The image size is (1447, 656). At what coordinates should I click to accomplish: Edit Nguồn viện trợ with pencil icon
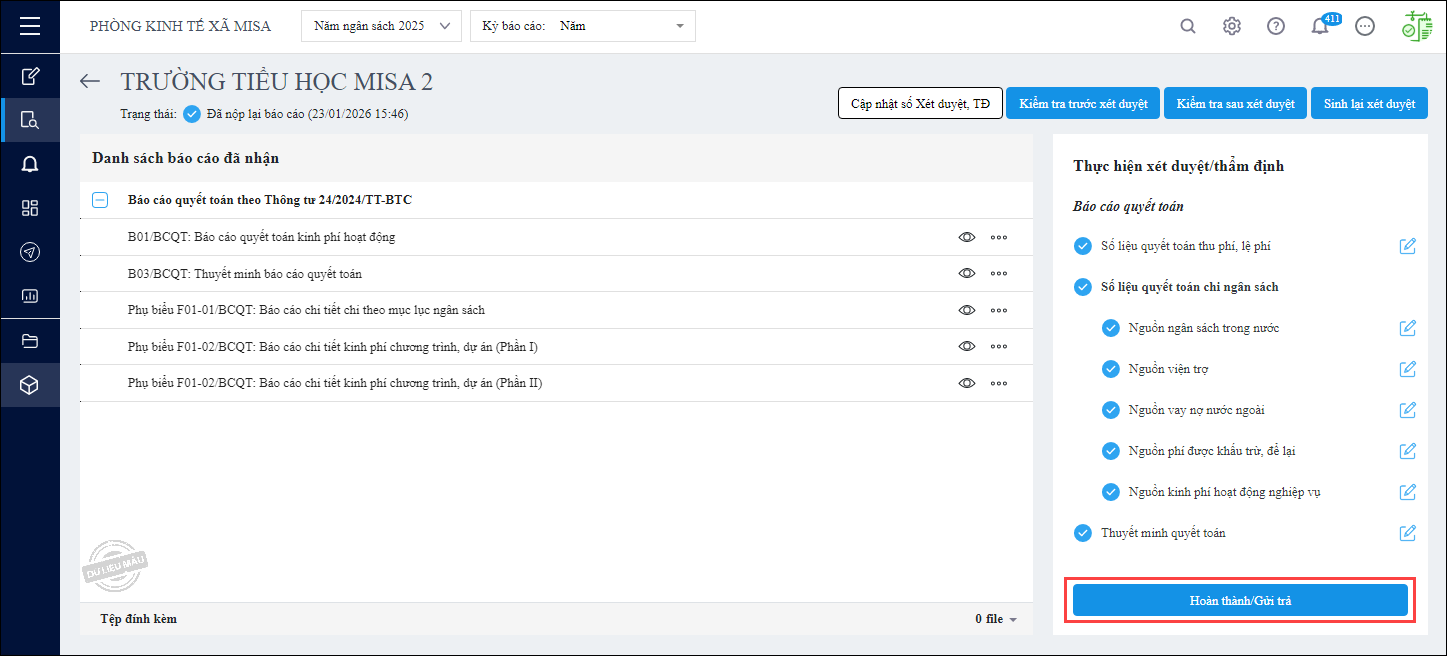tap(1408, 369)
